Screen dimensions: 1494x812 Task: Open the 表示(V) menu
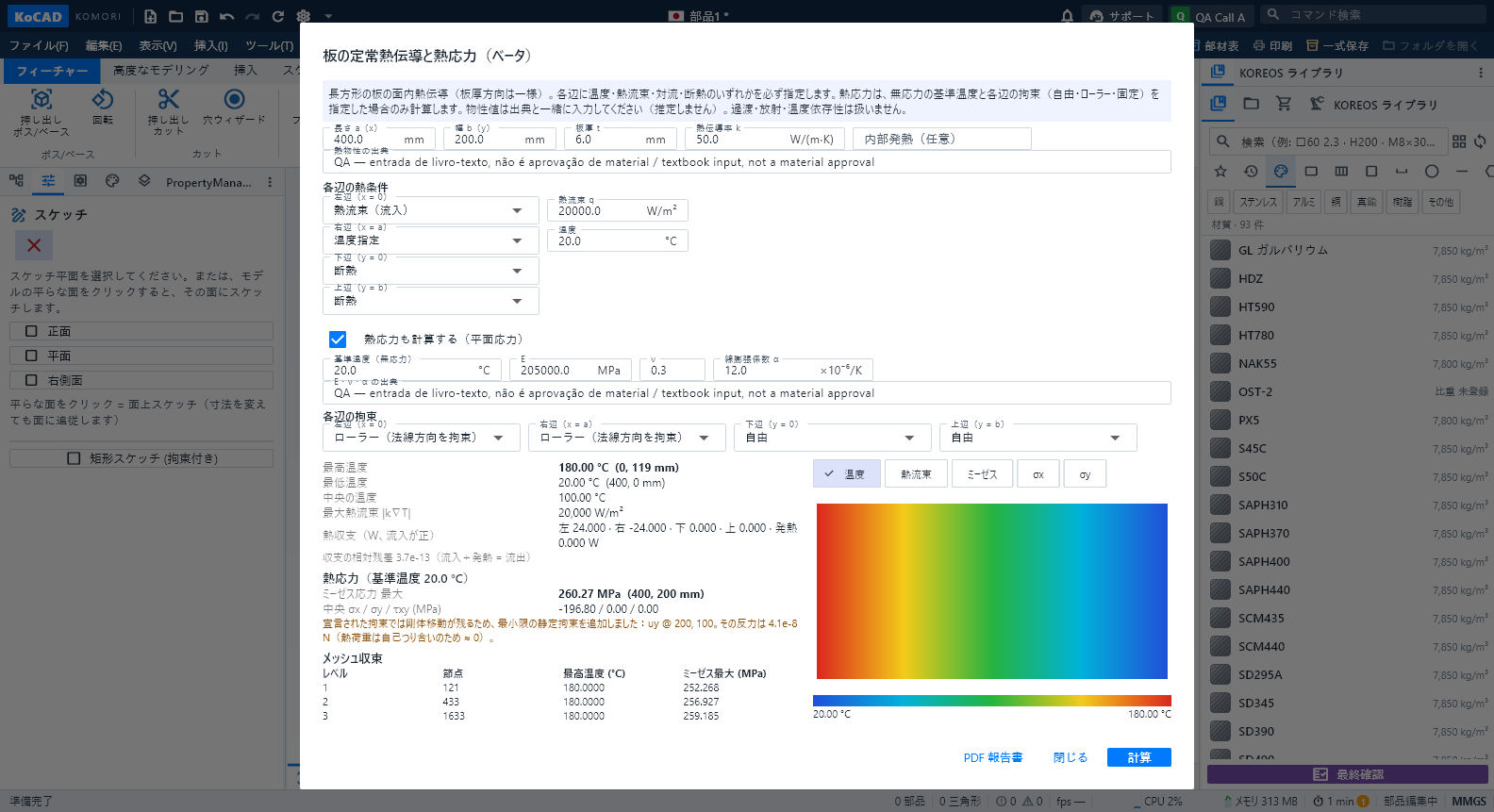tap(158, 45)
